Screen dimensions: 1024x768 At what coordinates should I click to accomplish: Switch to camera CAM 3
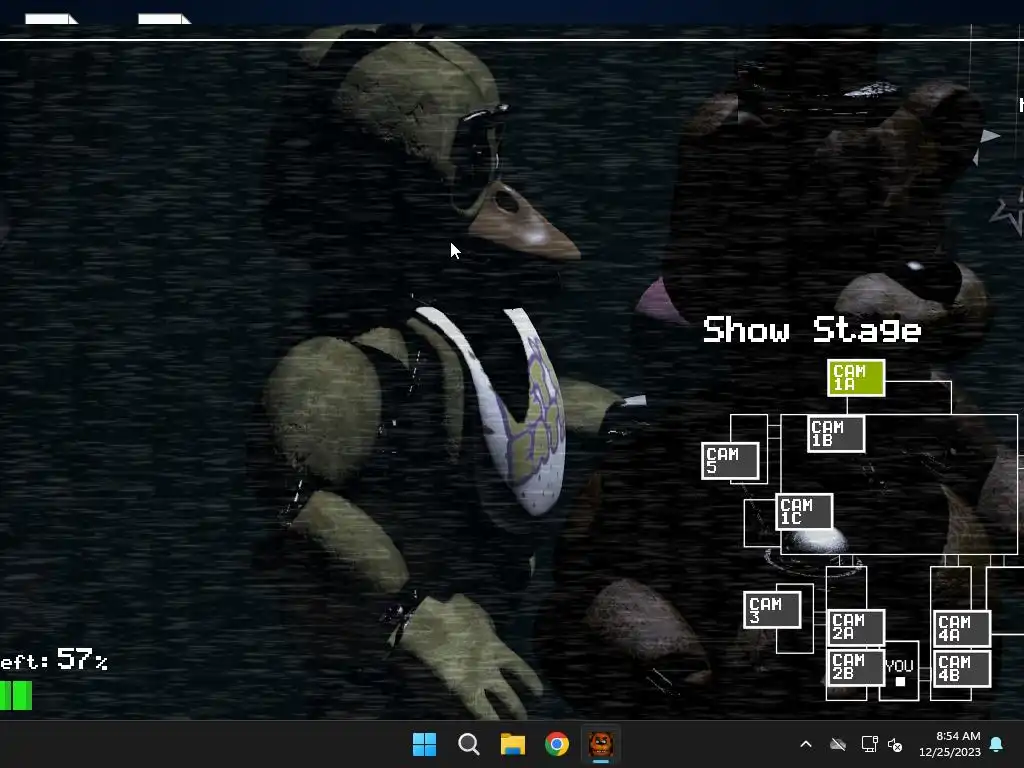(772, 610)
